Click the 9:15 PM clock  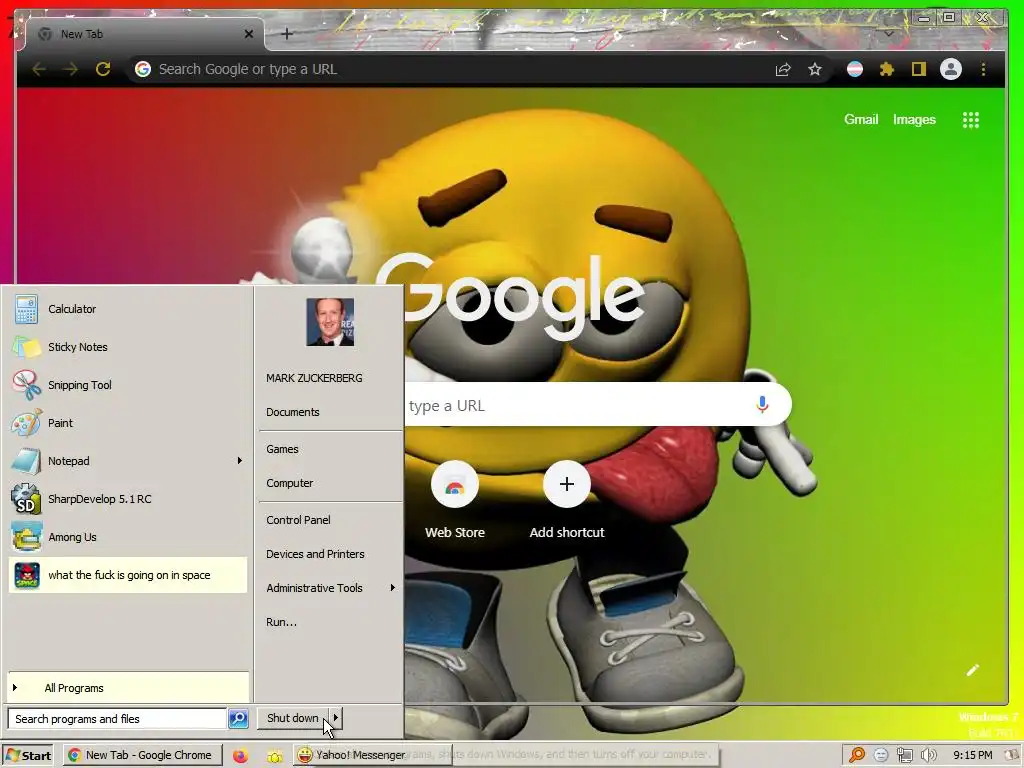pos(972,755)
